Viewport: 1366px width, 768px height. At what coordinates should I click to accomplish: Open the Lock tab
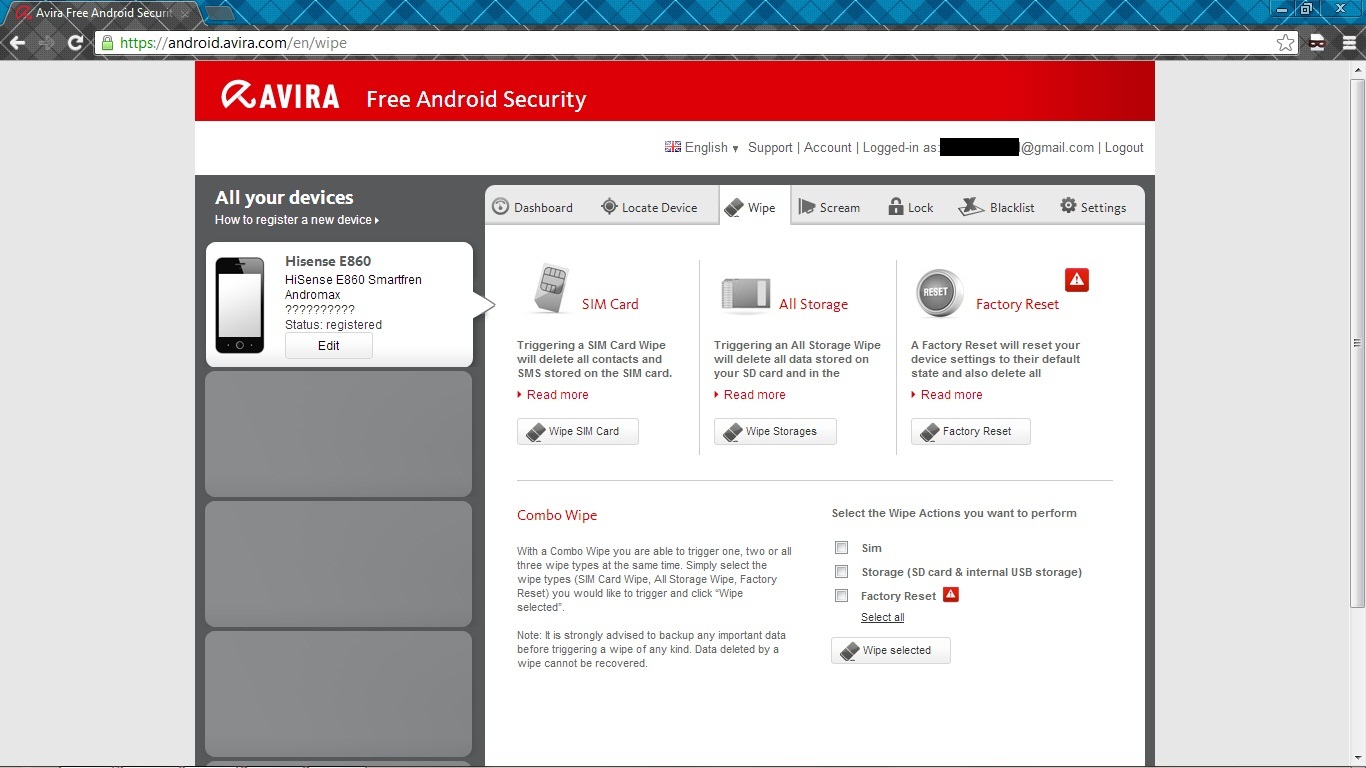[910, 207]
